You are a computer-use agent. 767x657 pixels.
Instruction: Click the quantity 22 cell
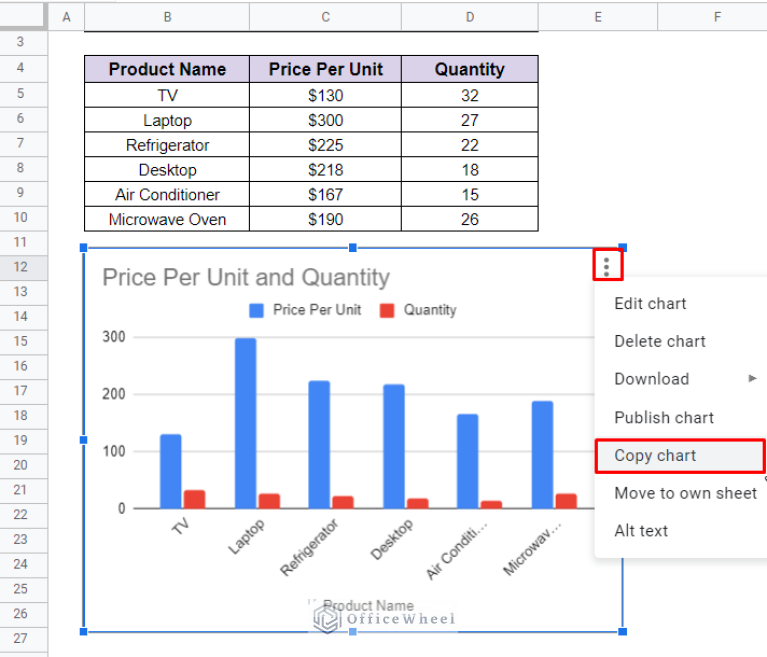click(x=470, y=145)
